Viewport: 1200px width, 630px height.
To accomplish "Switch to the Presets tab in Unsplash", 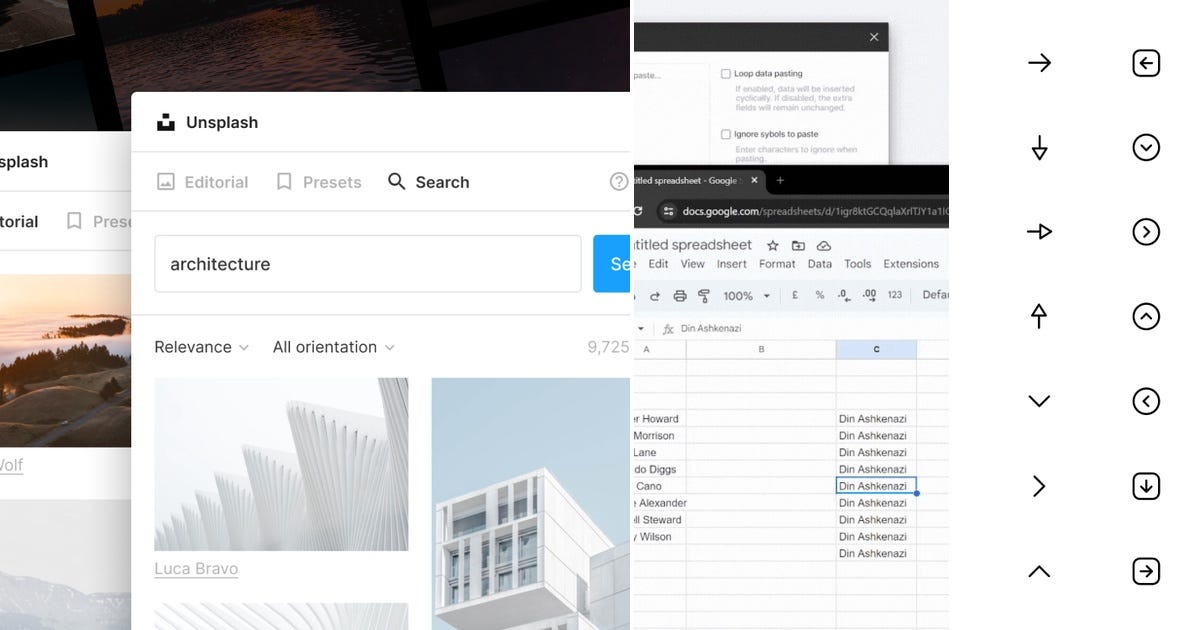I will pyautogui.click(x=318, y=181).
